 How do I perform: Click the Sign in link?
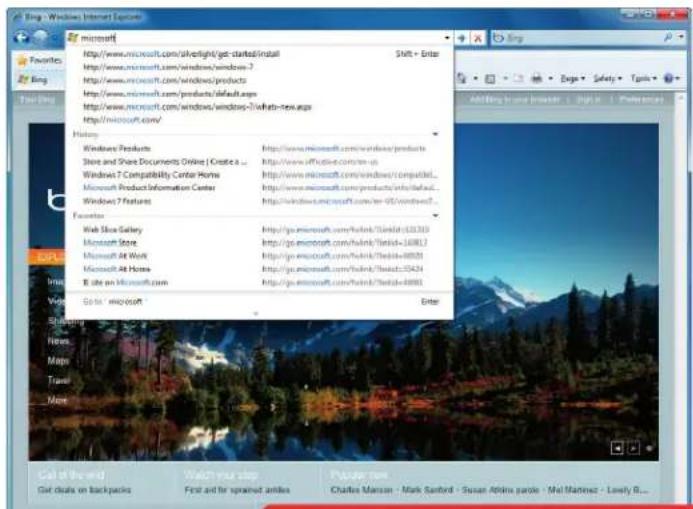[x=589, y=100]
